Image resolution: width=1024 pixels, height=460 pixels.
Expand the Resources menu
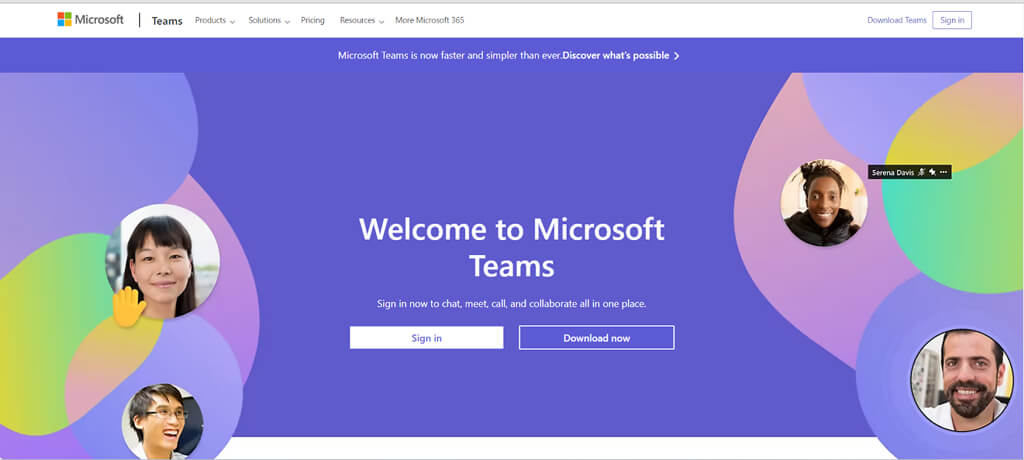click(362, 20)
